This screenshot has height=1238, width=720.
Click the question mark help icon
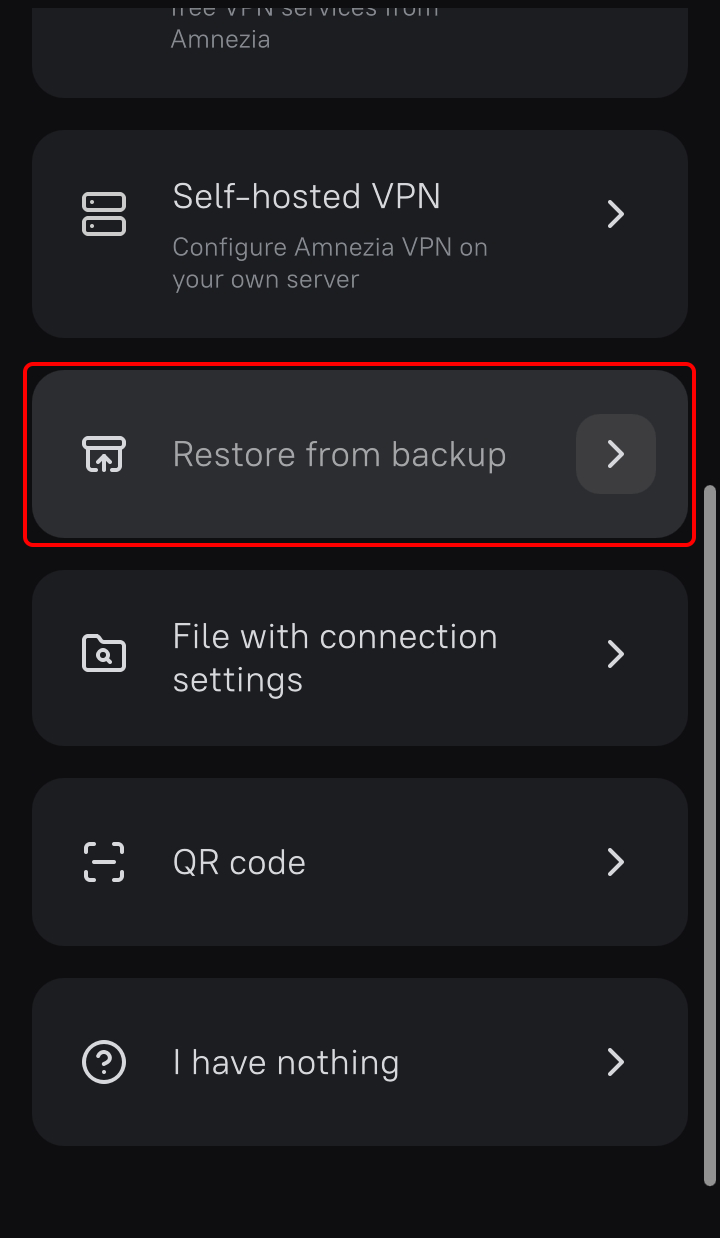104,1062
